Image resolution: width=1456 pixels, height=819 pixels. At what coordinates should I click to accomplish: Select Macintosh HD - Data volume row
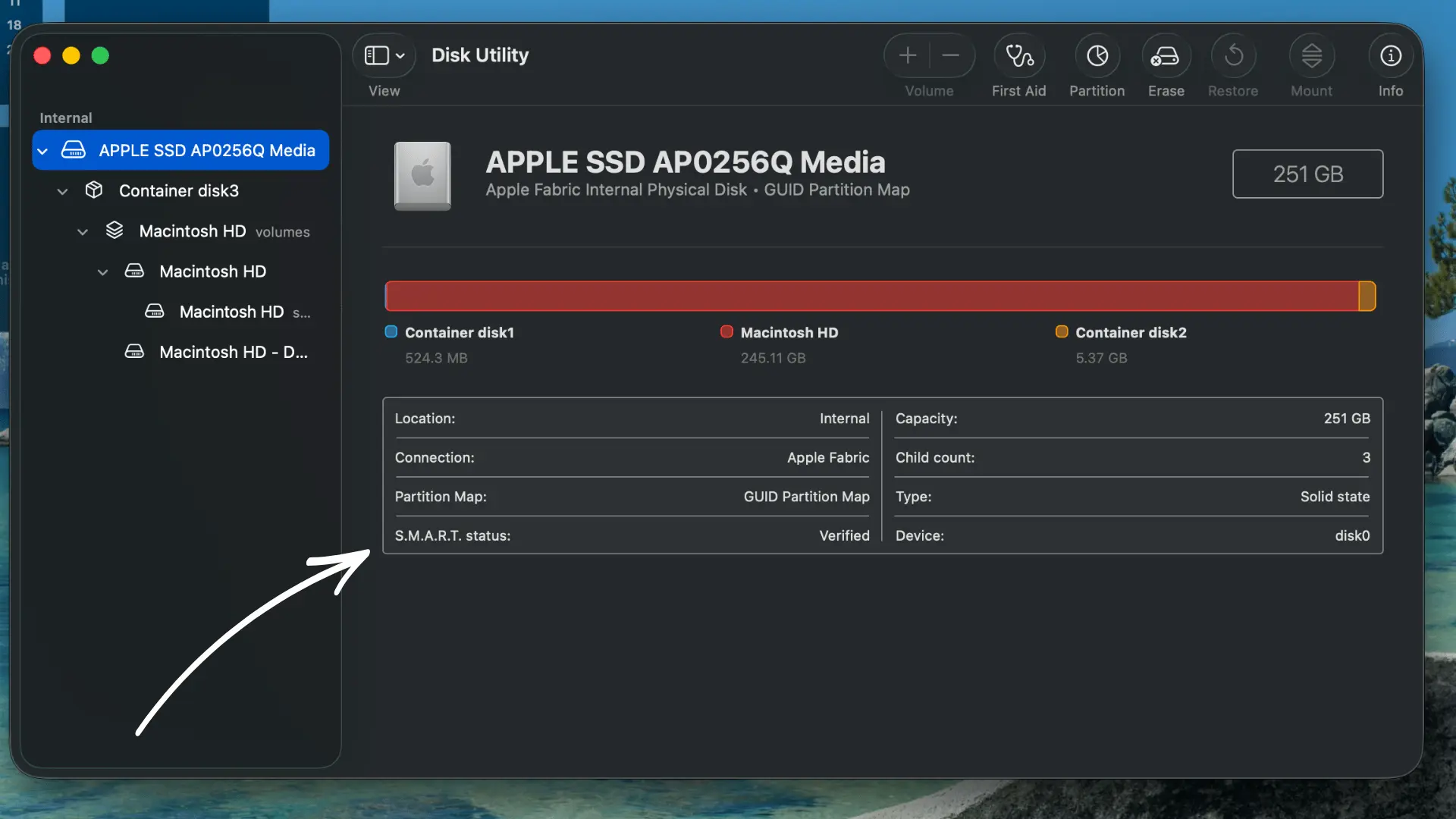180,352
